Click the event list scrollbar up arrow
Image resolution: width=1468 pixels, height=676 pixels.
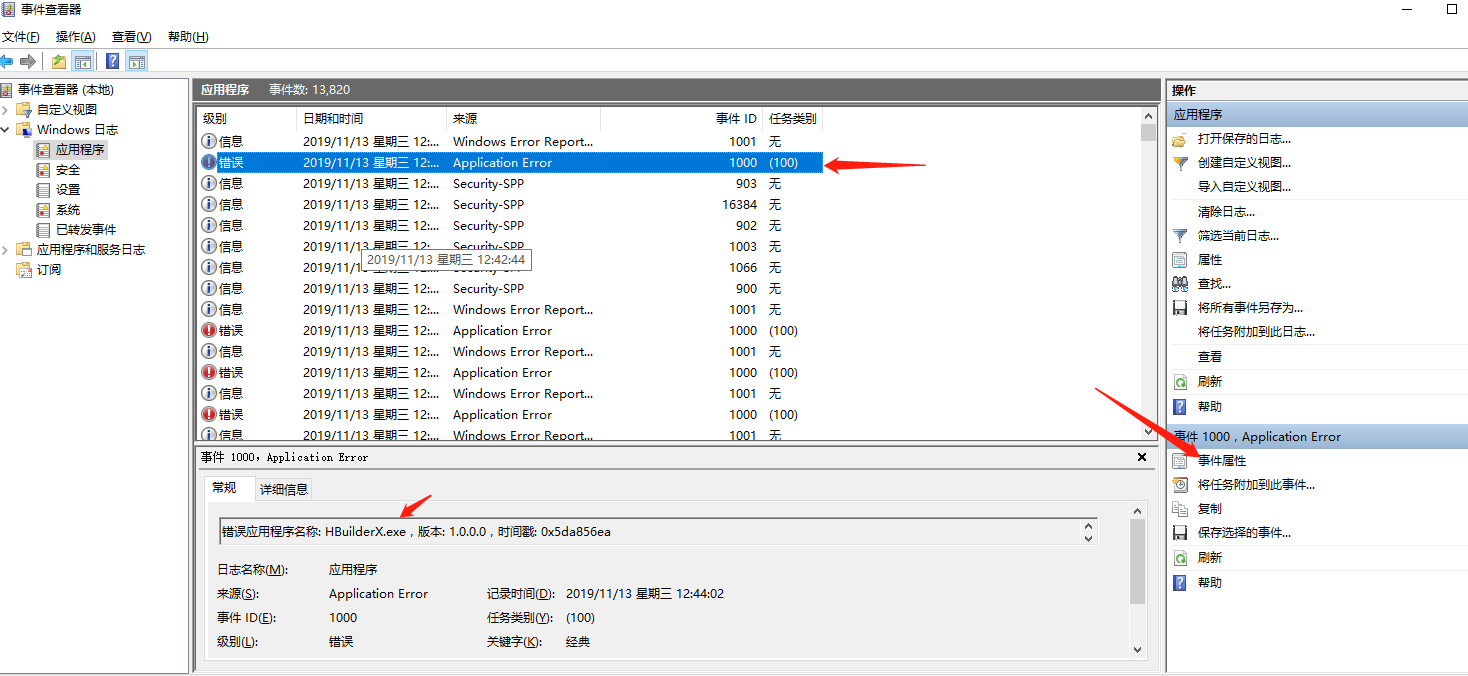click(x=1148, y=117)
